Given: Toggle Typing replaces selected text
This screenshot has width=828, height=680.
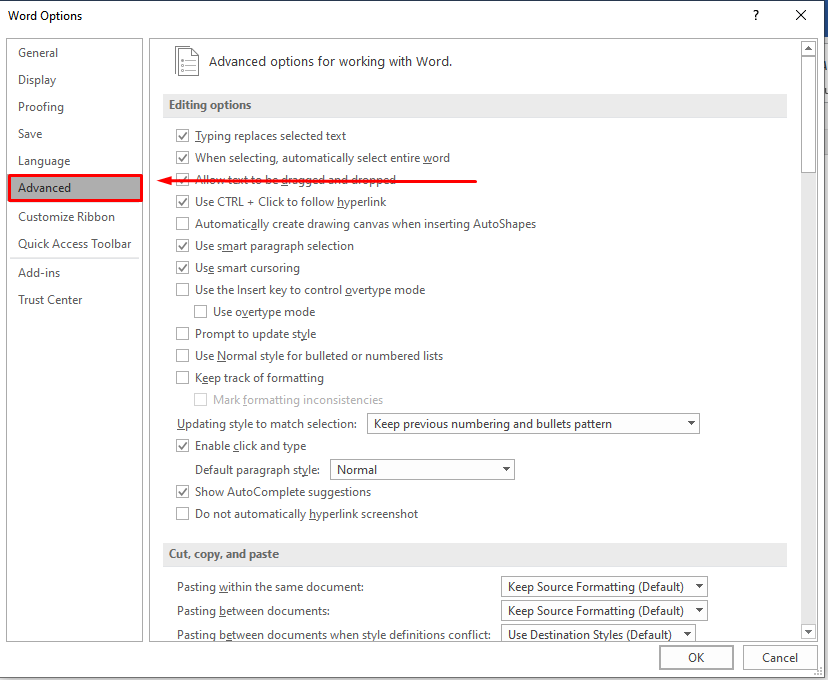Looking at the screenshot, I should (183, 136).
